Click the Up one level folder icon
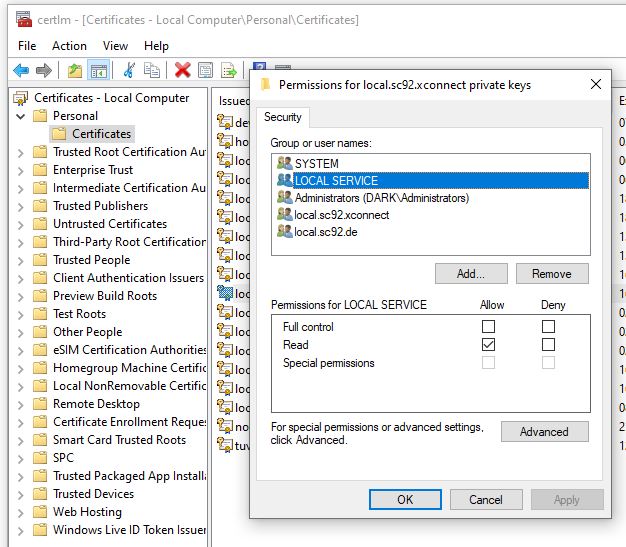The width and height of the screenshot is (626, 547). [x=75, y=70]
